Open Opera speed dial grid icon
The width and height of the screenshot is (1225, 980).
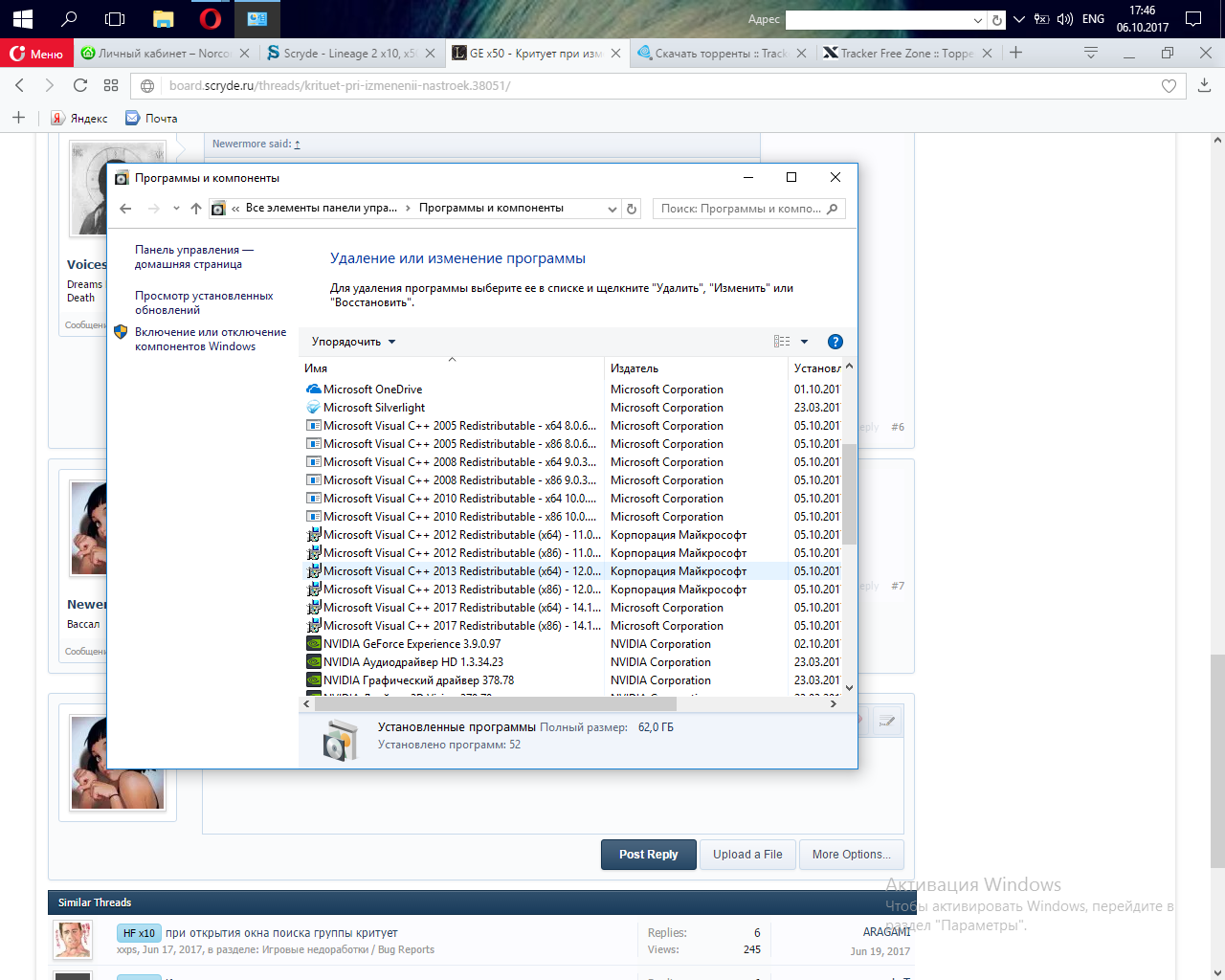(x=111, y=85)
